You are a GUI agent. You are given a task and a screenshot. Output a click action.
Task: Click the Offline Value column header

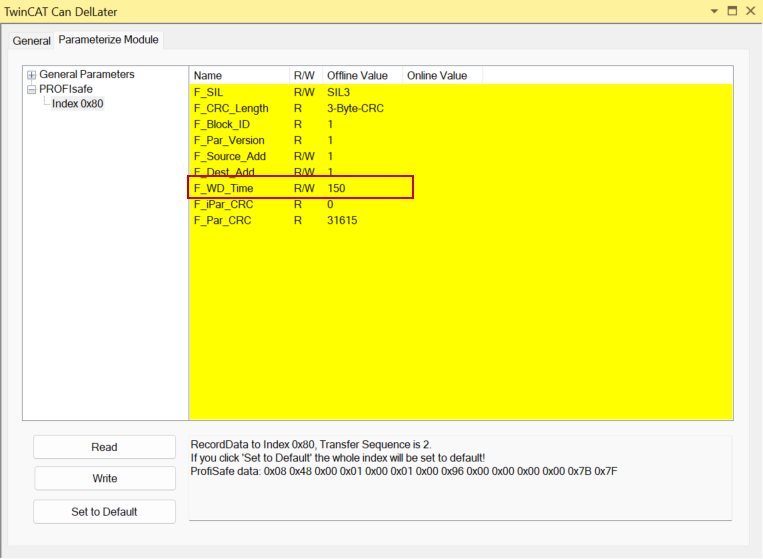click(x=363, y=75)
